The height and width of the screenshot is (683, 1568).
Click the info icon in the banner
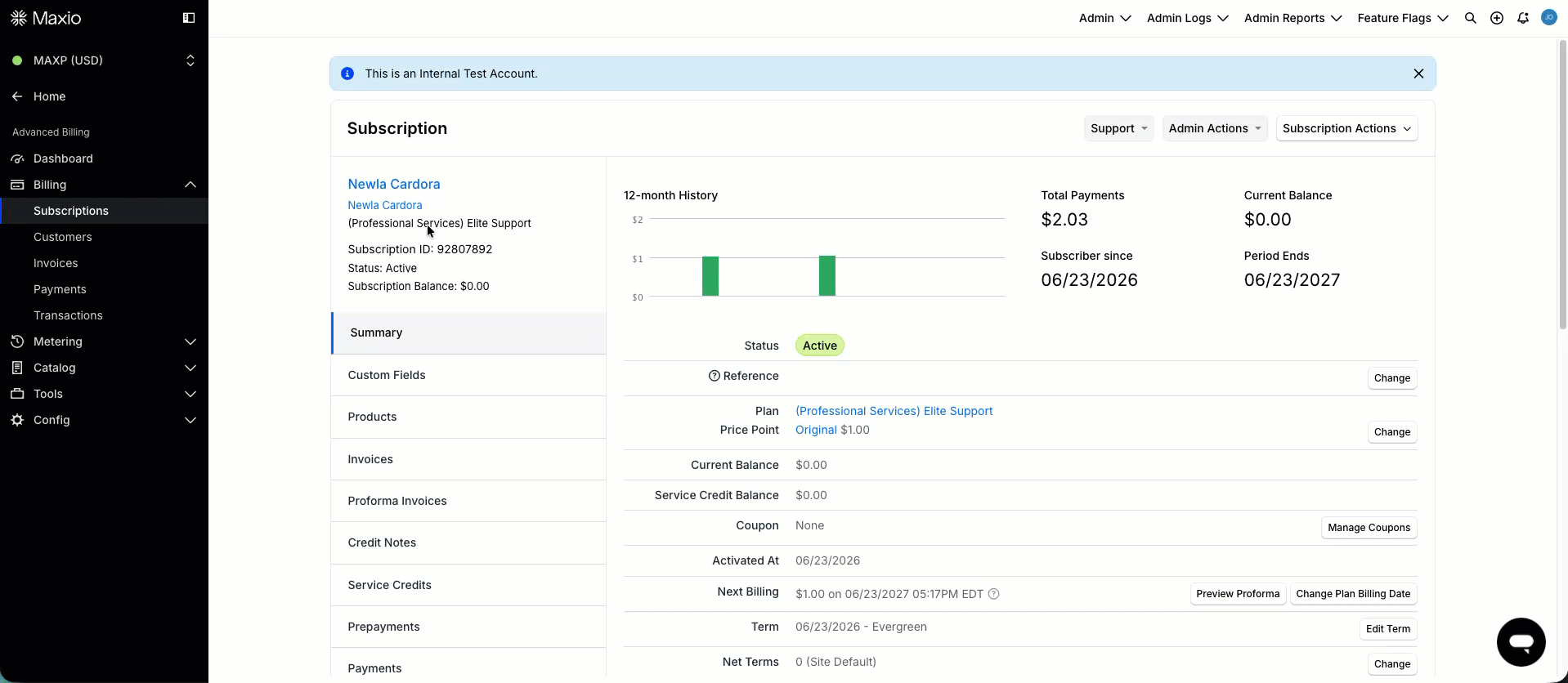click(347, 74)
